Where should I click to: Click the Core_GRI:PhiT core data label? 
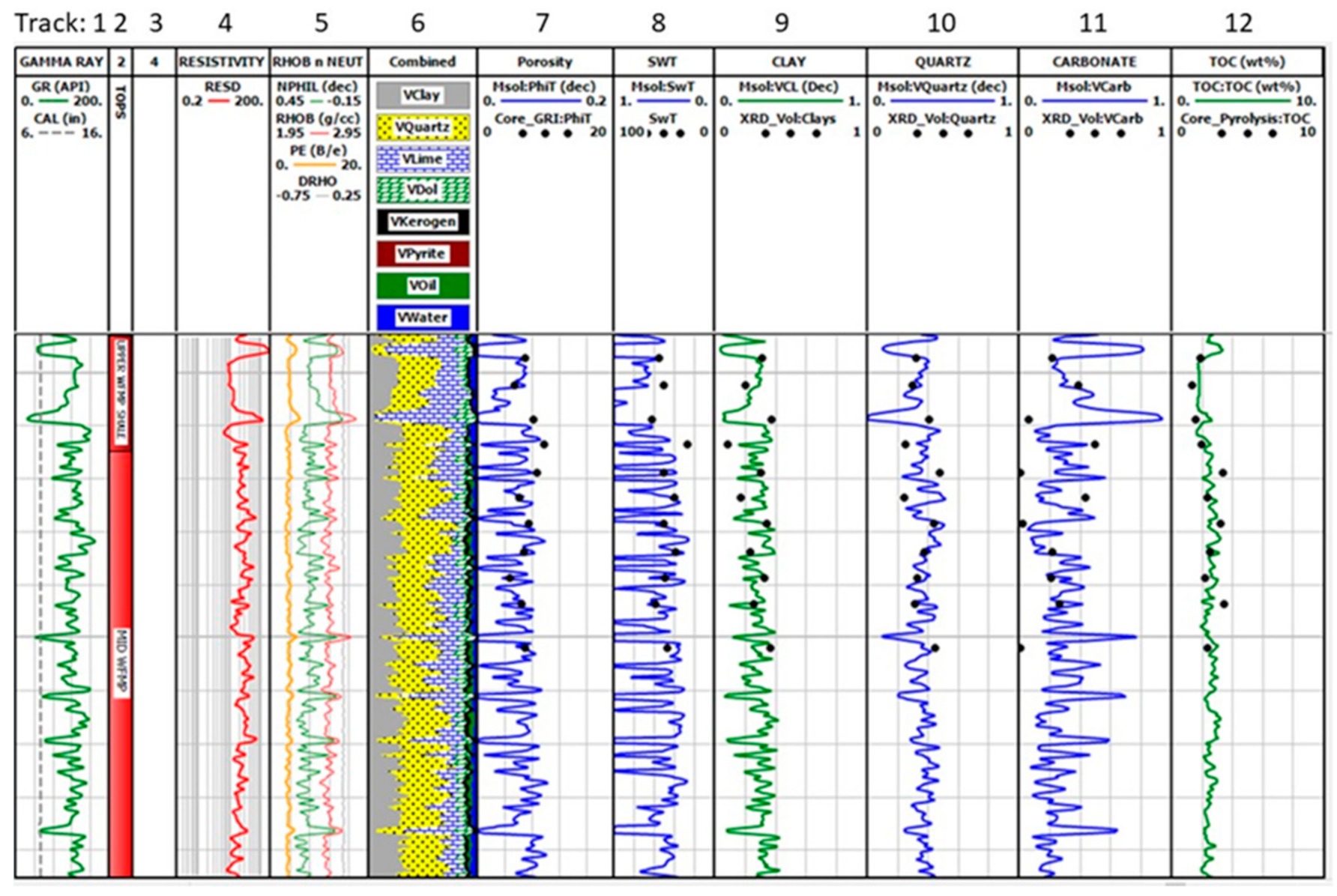click(543, 118)
